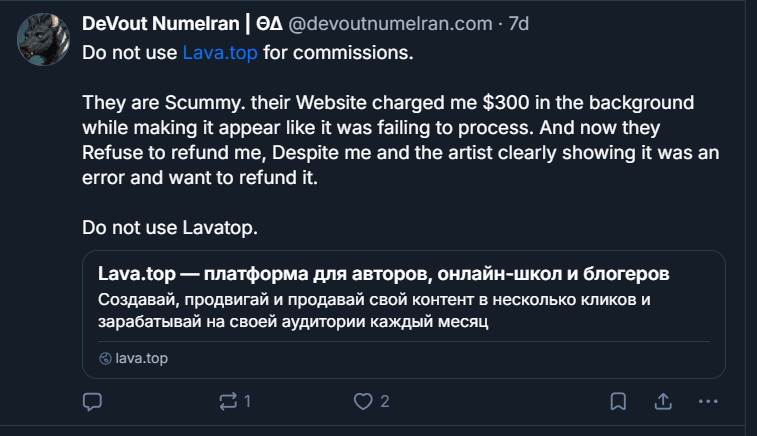Click the globe icon in link card

click(105, 358)
